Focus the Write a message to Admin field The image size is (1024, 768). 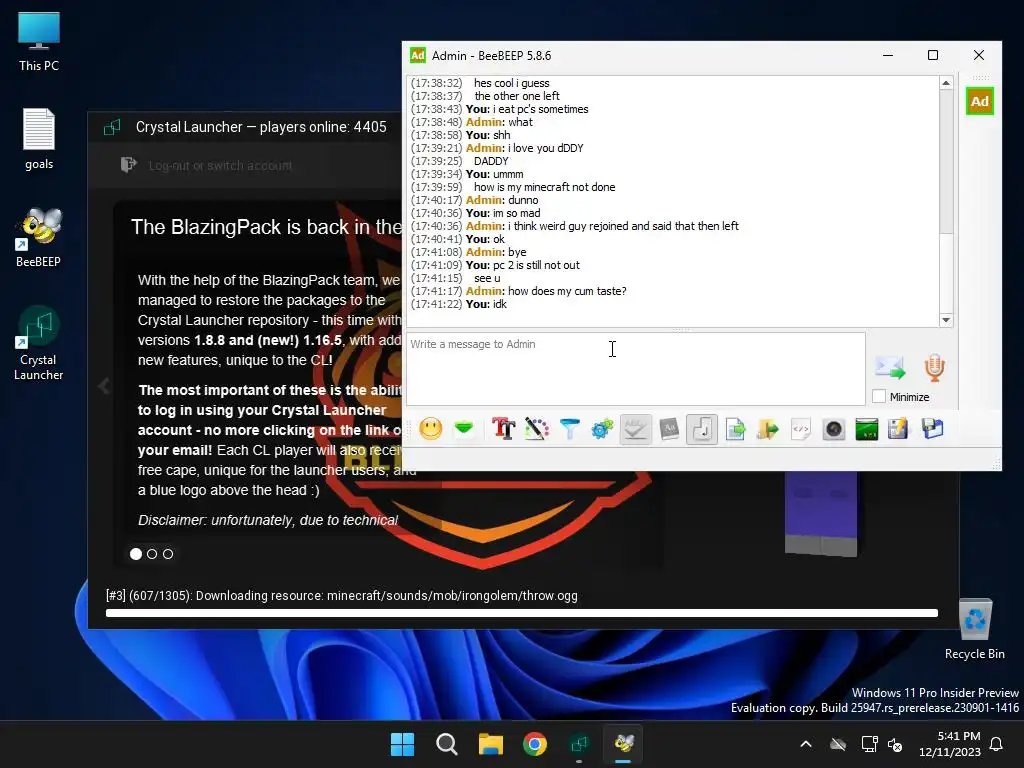pyautogui.click(x=635, y=369)
